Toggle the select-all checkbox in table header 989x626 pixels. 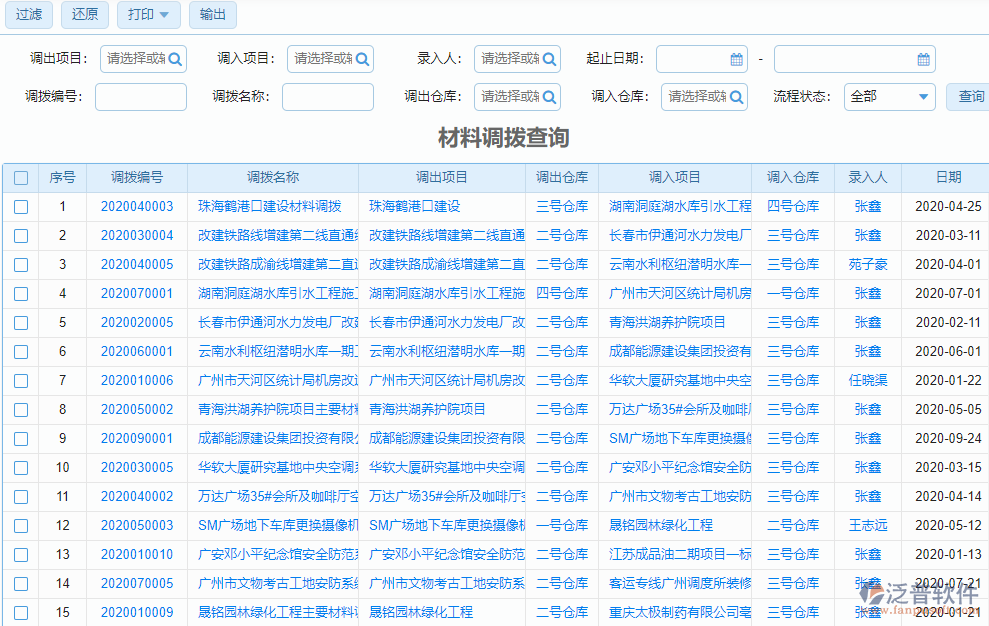pyautogui.click(x=21, y=177)
